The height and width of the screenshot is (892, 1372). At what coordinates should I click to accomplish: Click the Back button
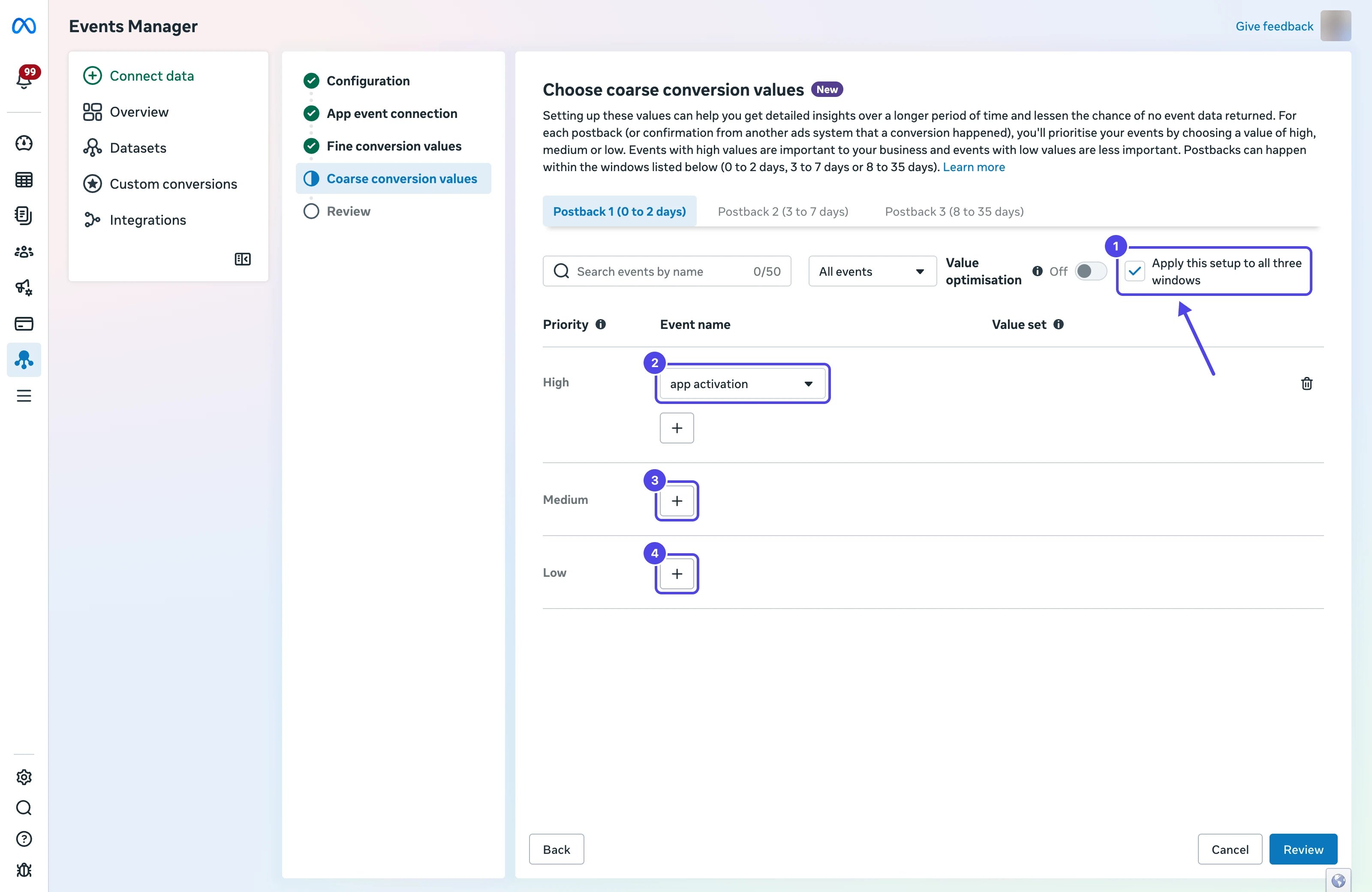[556, 849]
